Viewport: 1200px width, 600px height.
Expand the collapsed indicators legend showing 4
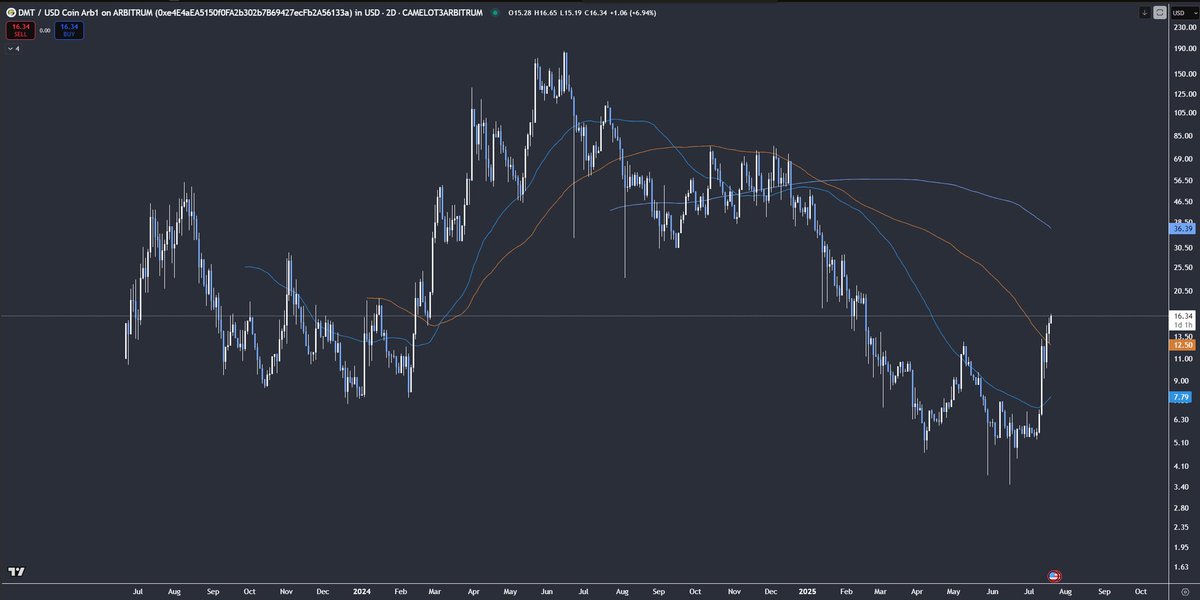(x=13, y=48)
